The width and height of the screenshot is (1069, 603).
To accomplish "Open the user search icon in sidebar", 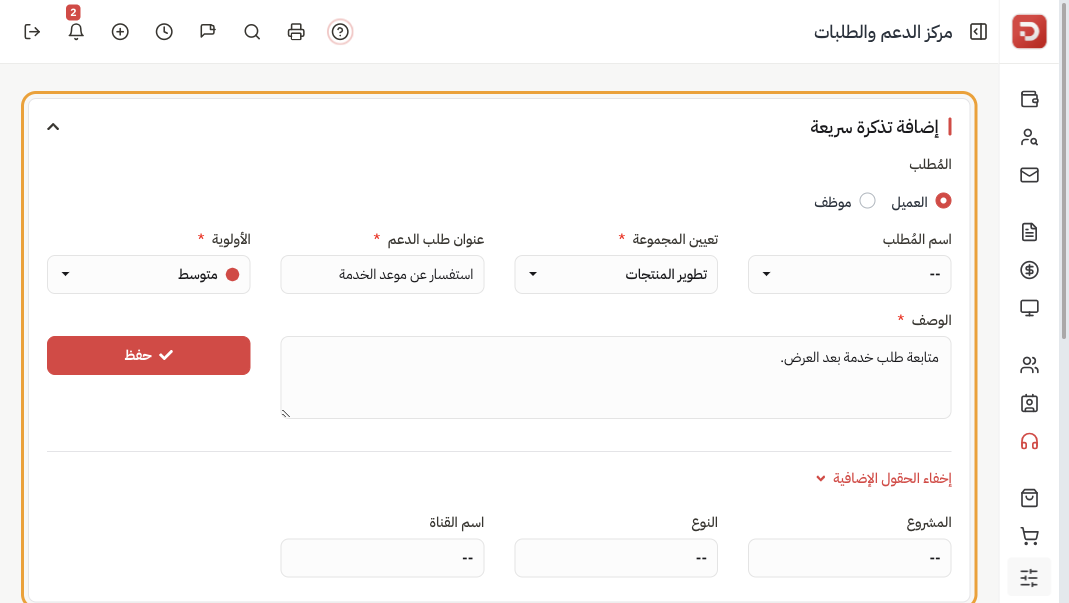I will point(1029,137).
